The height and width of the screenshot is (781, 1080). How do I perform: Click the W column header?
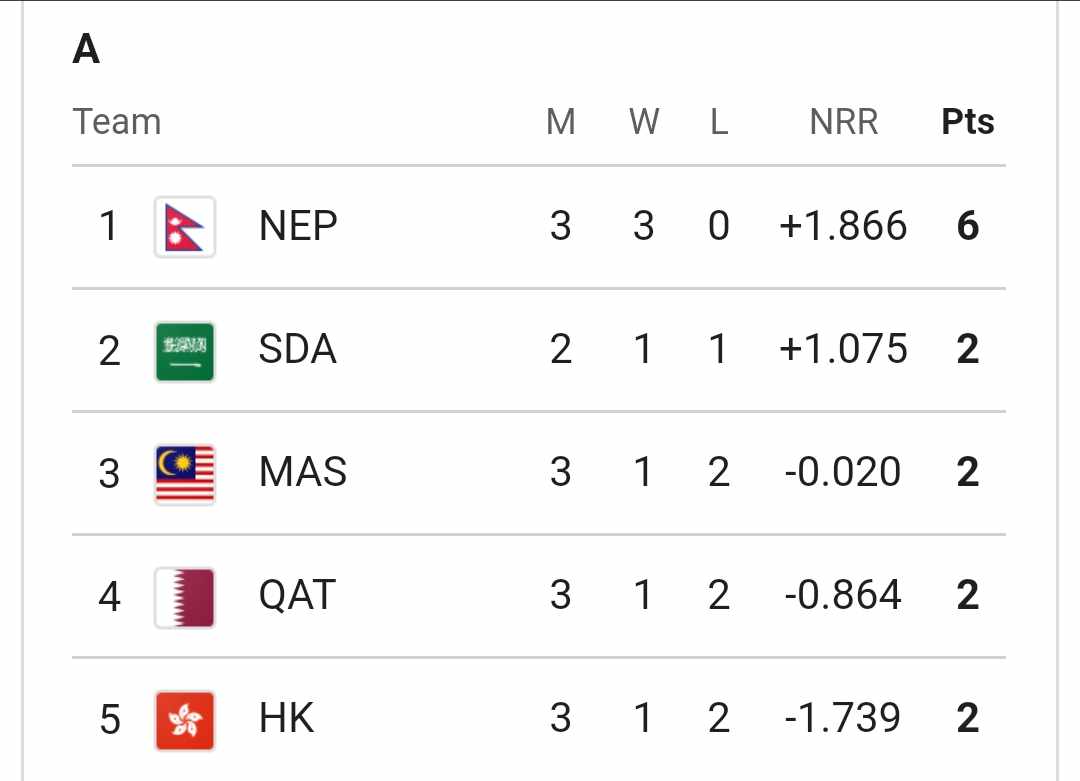coord(643,122)
